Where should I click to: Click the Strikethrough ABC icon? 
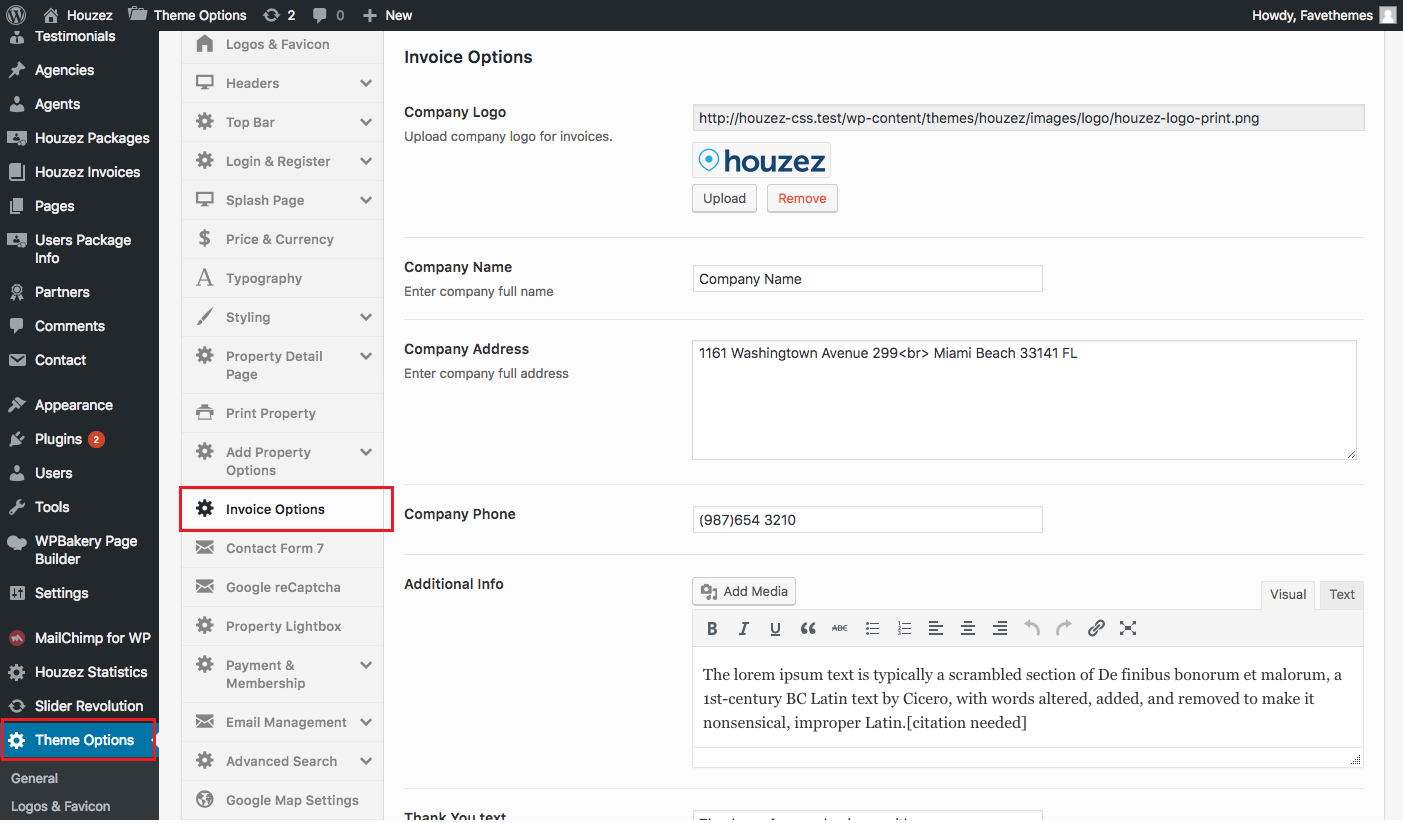click(840, 628)
